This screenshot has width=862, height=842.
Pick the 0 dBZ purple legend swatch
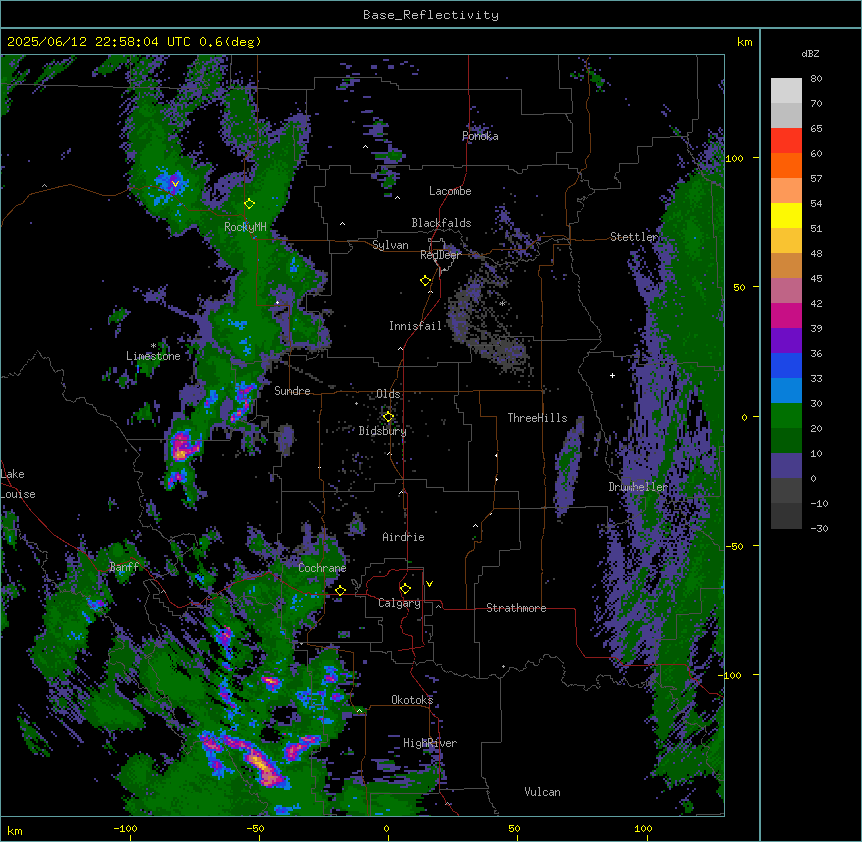pos(786,466)
